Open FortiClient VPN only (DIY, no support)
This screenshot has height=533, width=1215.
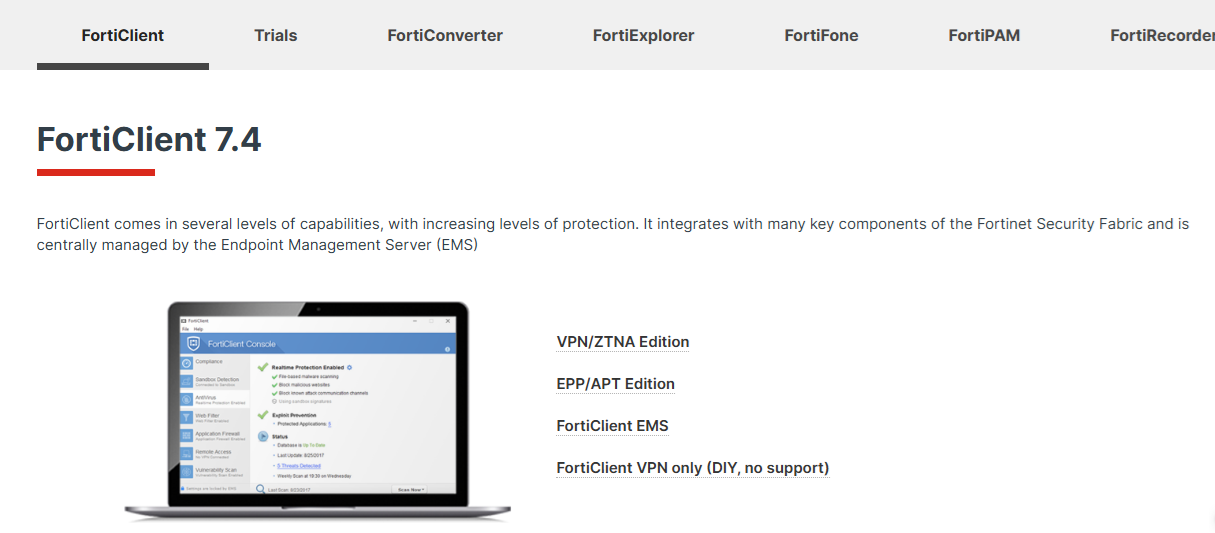[692, 468]
